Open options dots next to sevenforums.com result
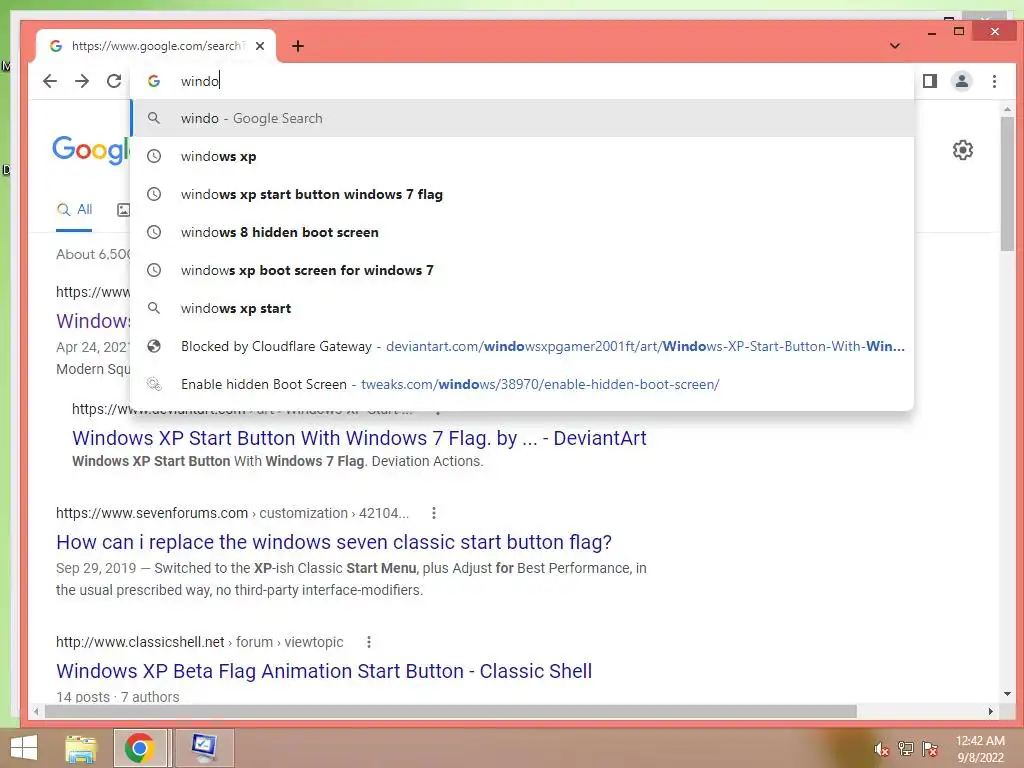 point(434,513)
